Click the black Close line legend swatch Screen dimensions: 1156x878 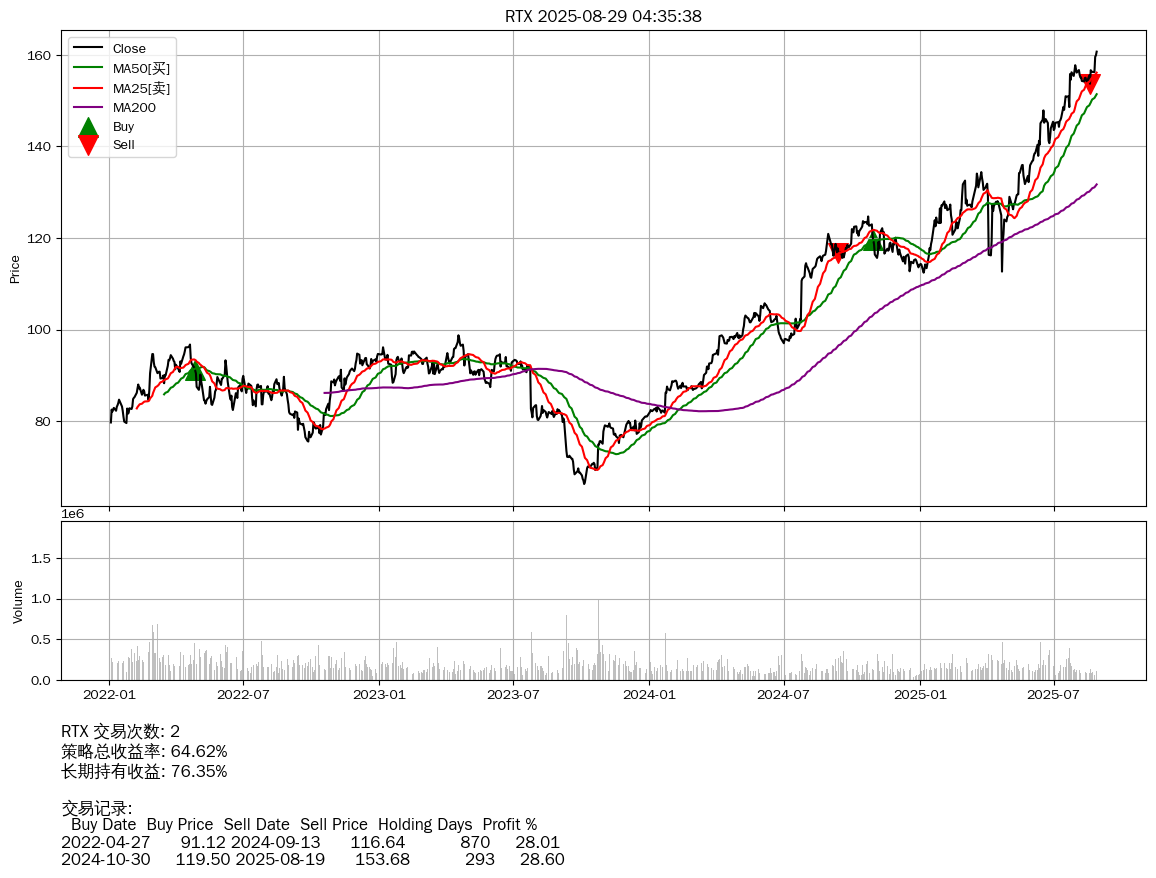(x=88, y=49)
